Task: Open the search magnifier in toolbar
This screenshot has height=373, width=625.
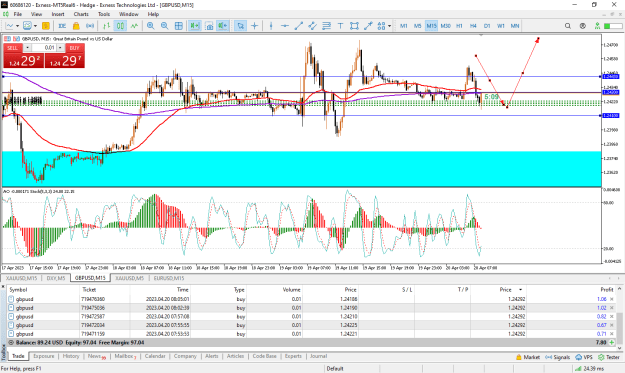Action: 568,26
